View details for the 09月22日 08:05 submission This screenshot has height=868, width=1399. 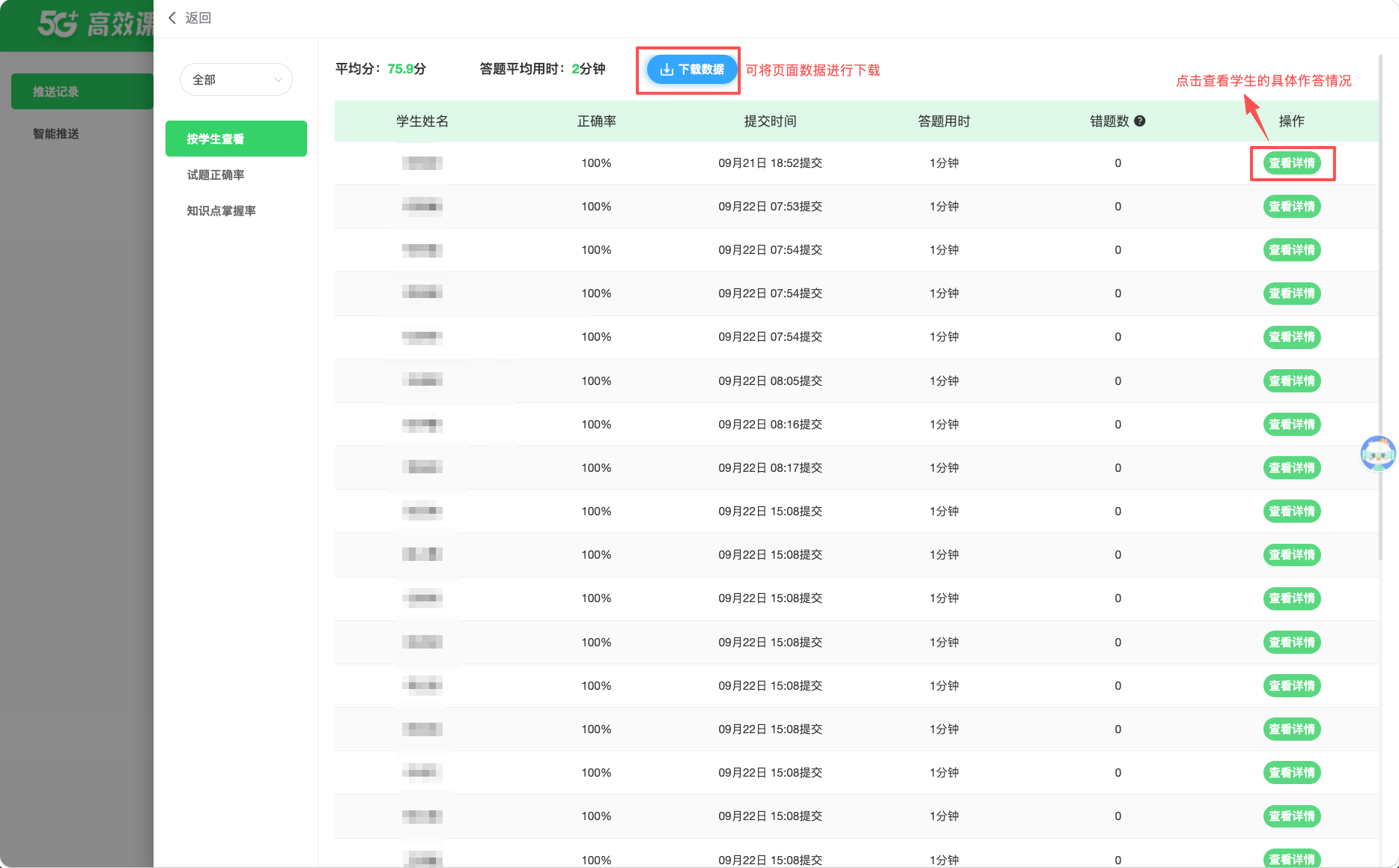(x=1292, y=381)
